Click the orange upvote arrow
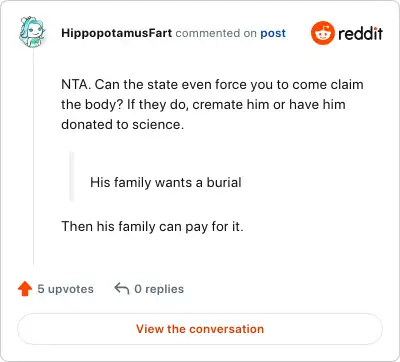The height and width of the screenshot is (362, 400). point(25,289)
